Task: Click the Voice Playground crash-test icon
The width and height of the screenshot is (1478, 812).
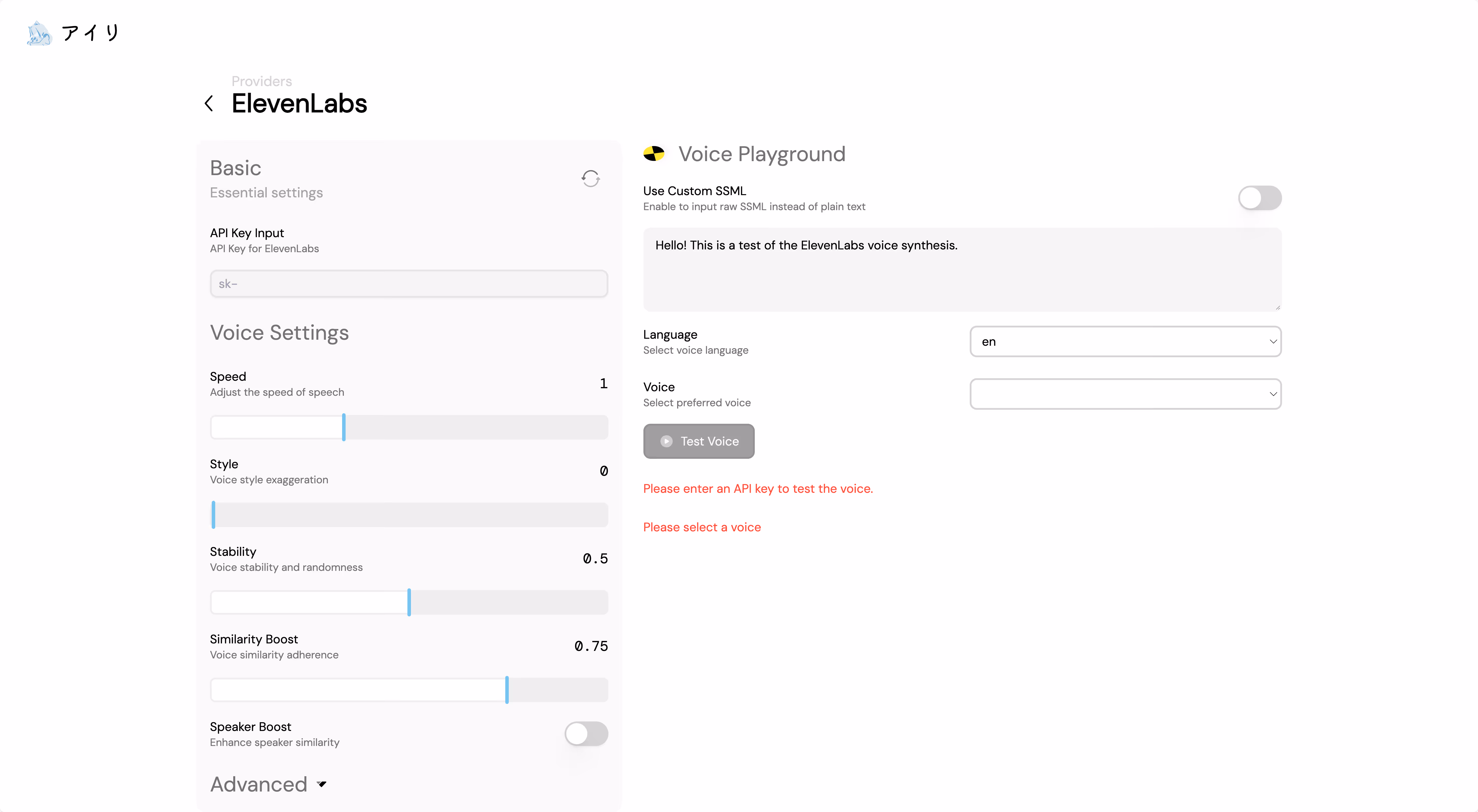Action: pyautogui.click(x=653, y=154)
